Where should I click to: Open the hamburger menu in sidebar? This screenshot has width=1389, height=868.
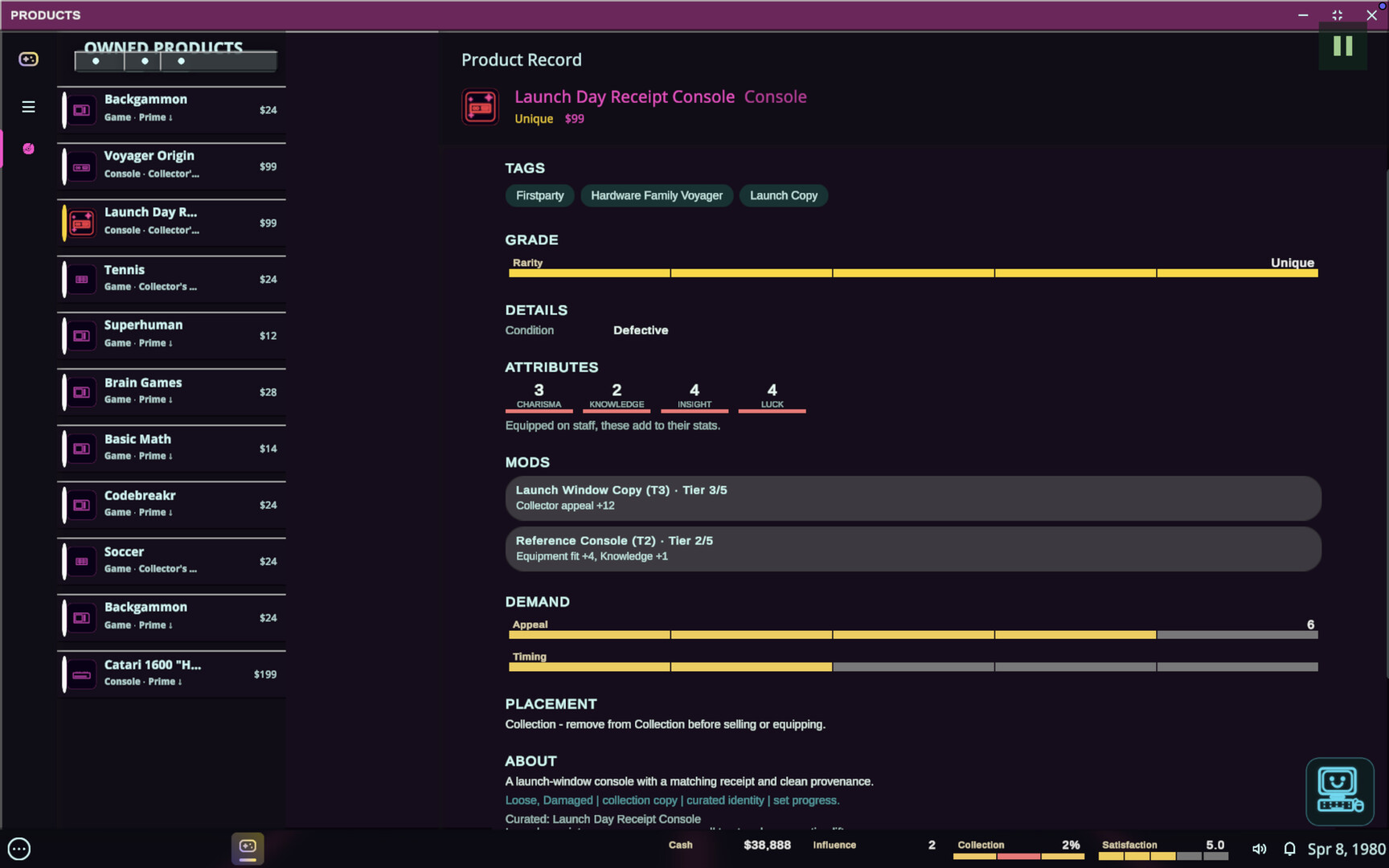point(28,107)
